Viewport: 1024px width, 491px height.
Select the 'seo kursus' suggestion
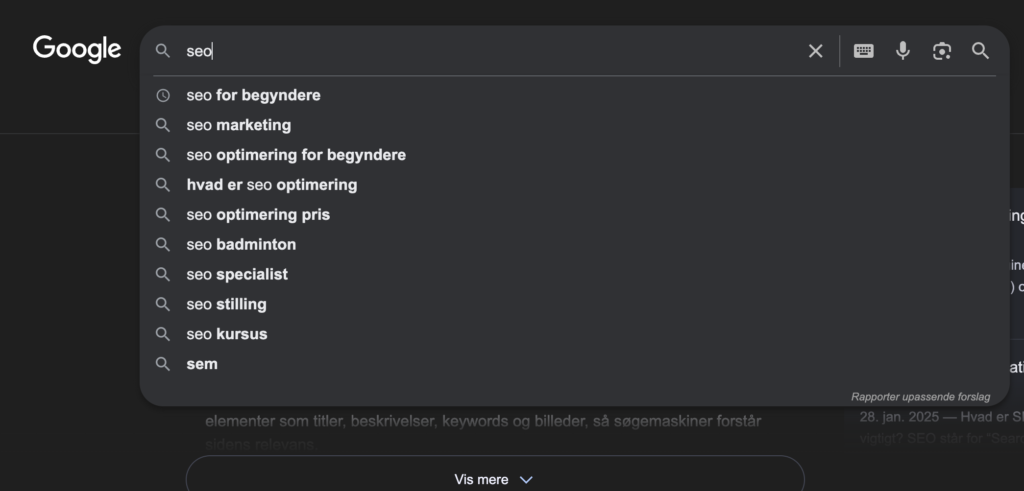[x=575, y=334]
